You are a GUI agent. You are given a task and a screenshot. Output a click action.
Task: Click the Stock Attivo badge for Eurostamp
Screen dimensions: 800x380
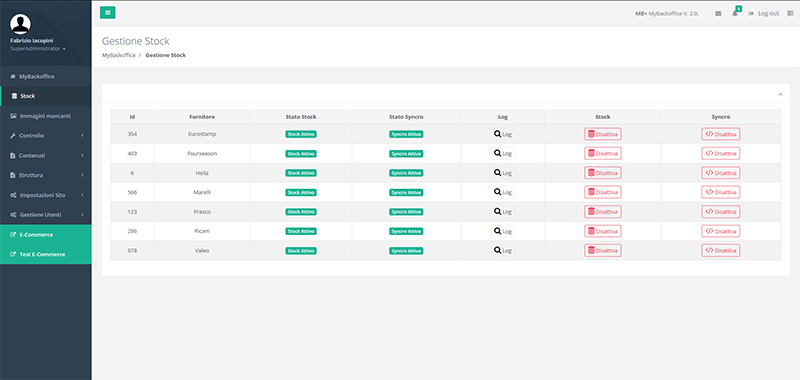point(301,134)
